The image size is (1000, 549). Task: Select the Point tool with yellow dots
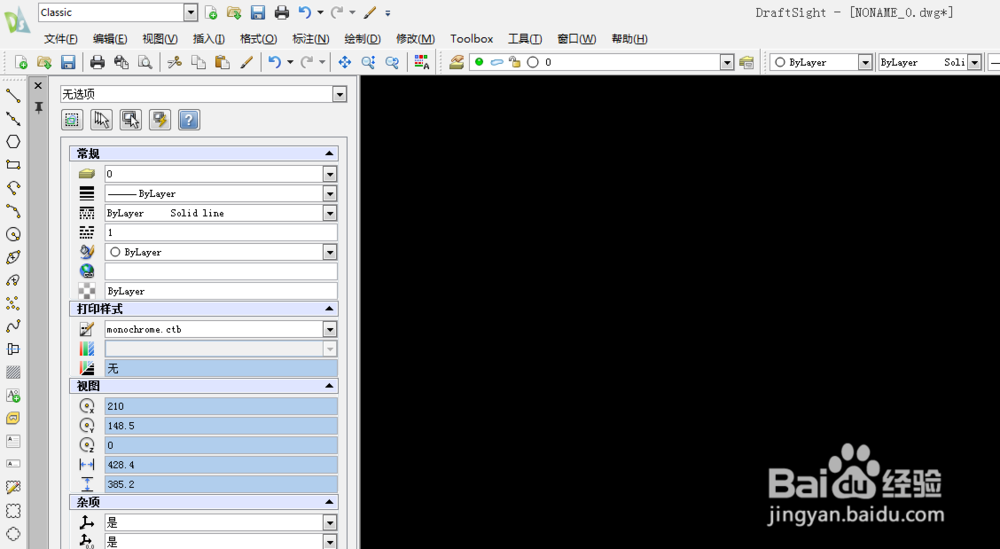click(x=13, y=303)
